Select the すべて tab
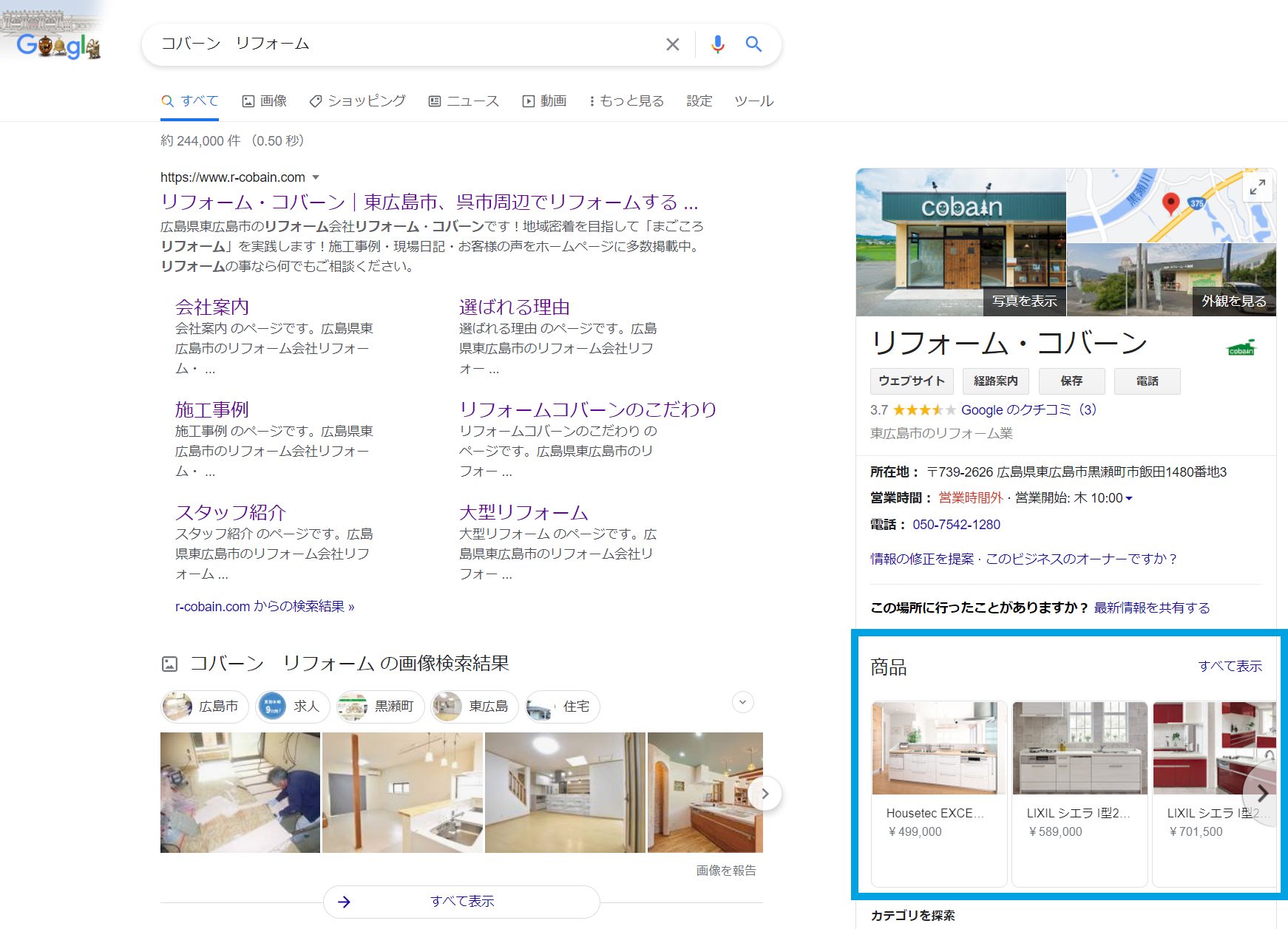Screen dimensions: 1288x929 (190, 101)
